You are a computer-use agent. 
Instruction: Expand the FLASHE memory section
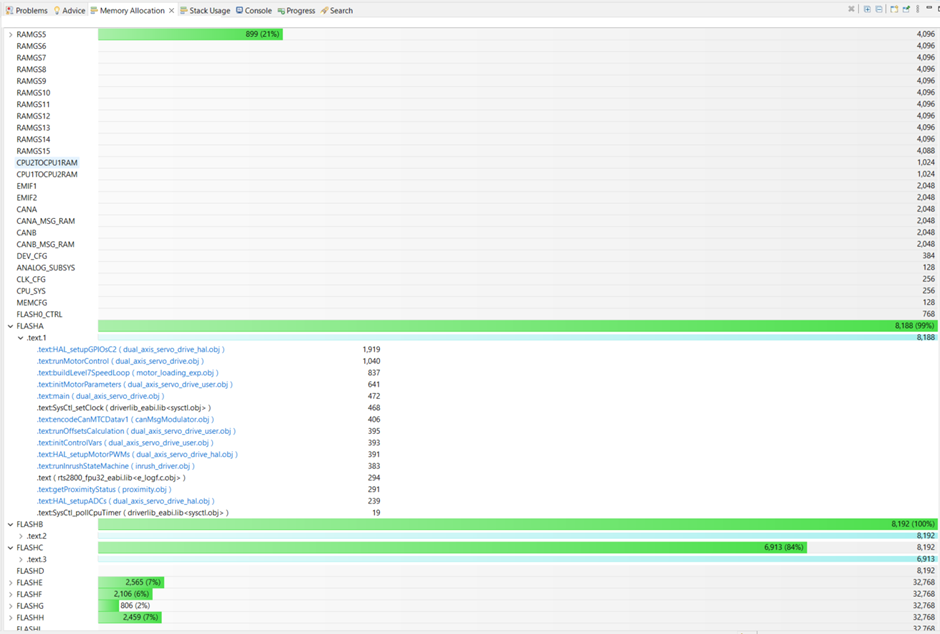10,581
